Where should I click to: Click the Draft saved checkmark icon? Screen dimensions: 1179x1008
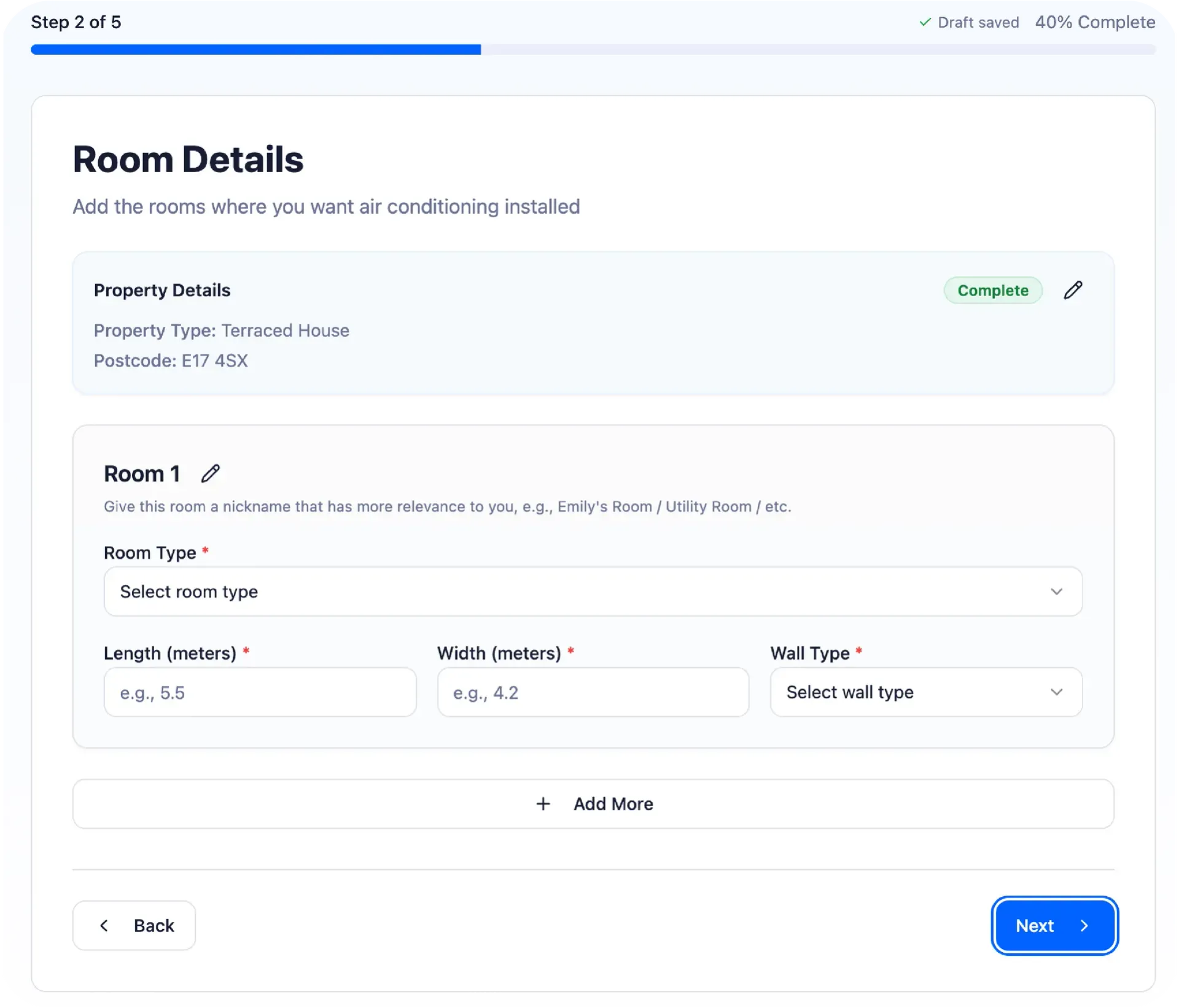pyautogui.click(x=925, y=23)
